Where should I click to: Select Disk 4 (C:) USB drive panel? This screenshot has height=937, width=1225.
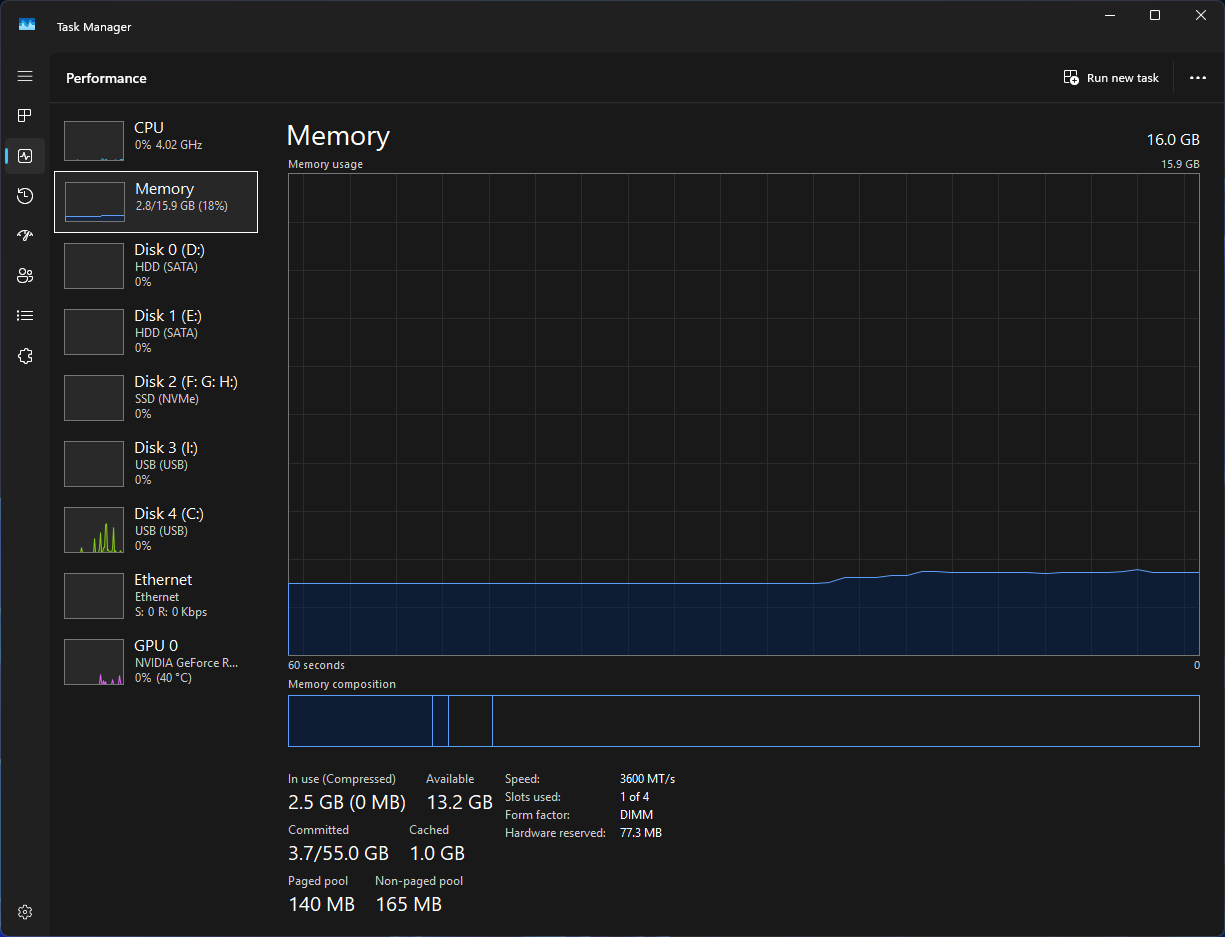click(x=155, y=529)
